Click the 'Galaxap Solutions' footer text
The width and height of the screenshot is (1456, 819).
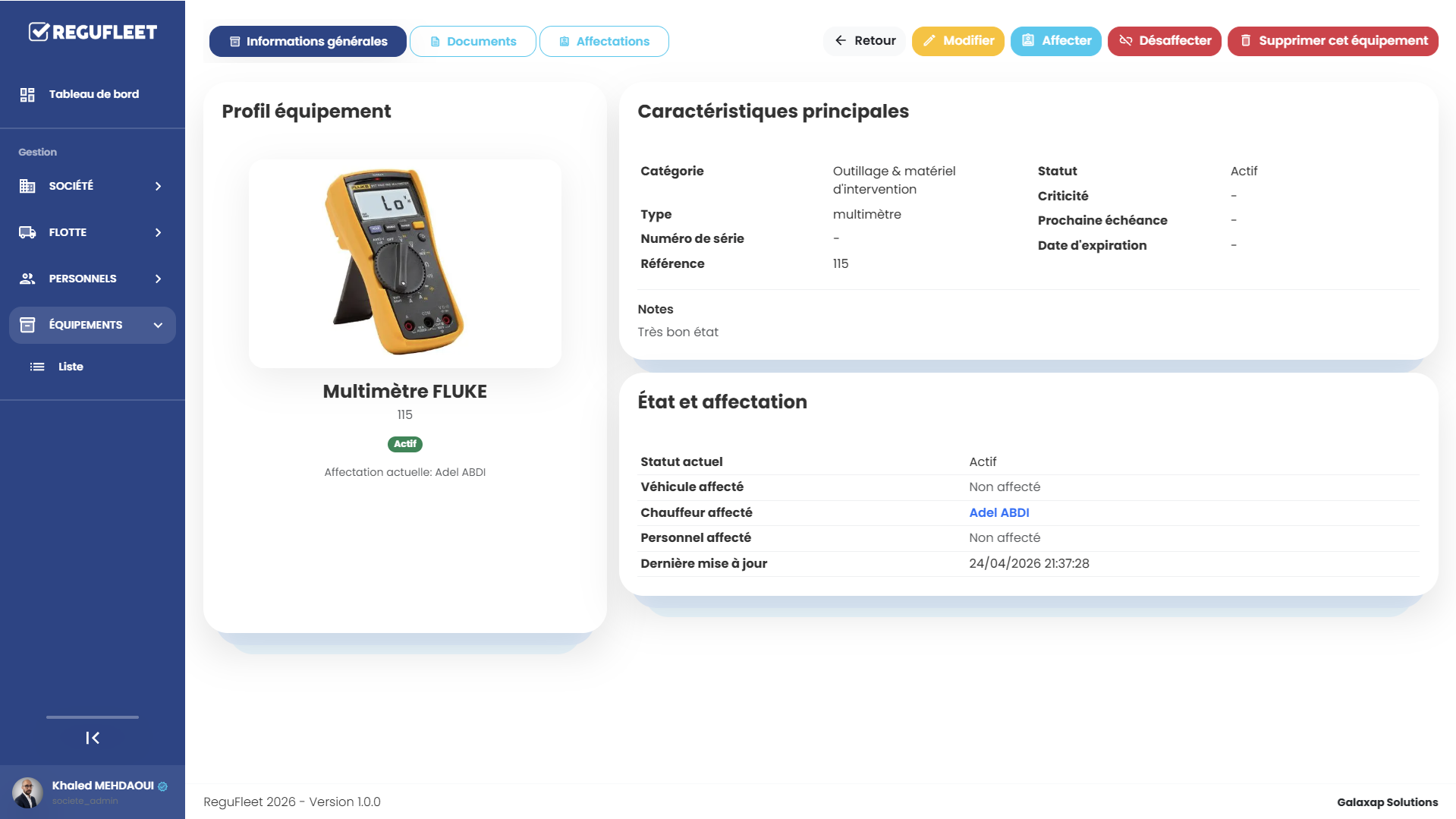click(x=1387, y=802)
